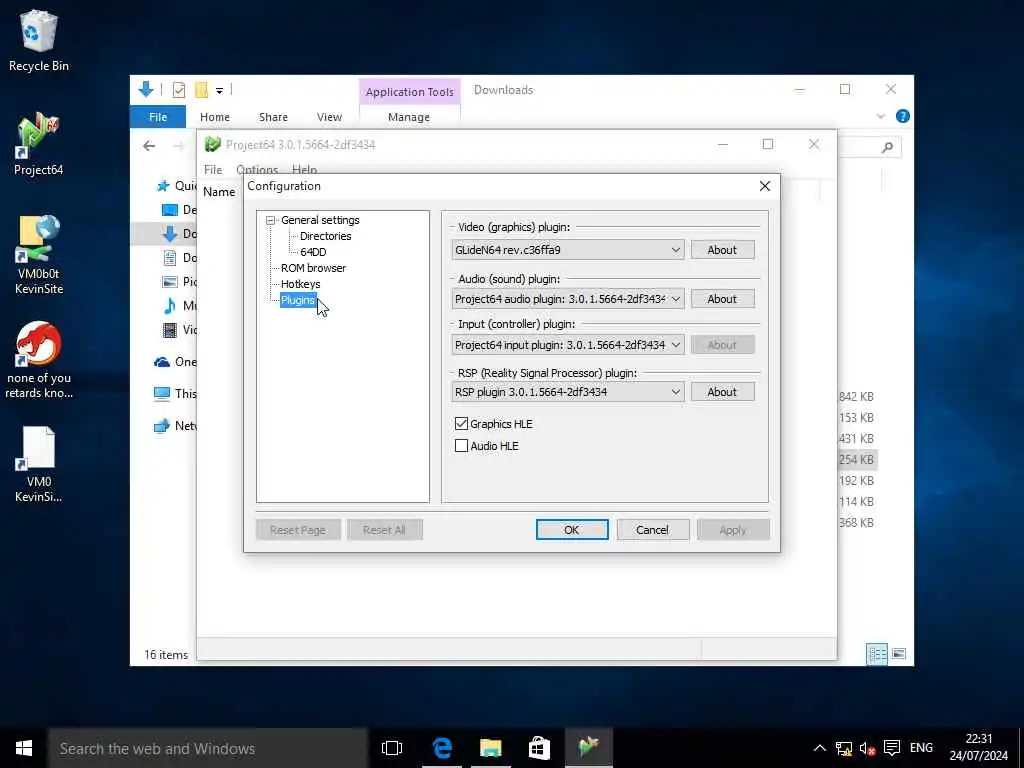Uncheck the Graphics HLE checkbox
This screenshot has height=768, width=1024.
461,424
